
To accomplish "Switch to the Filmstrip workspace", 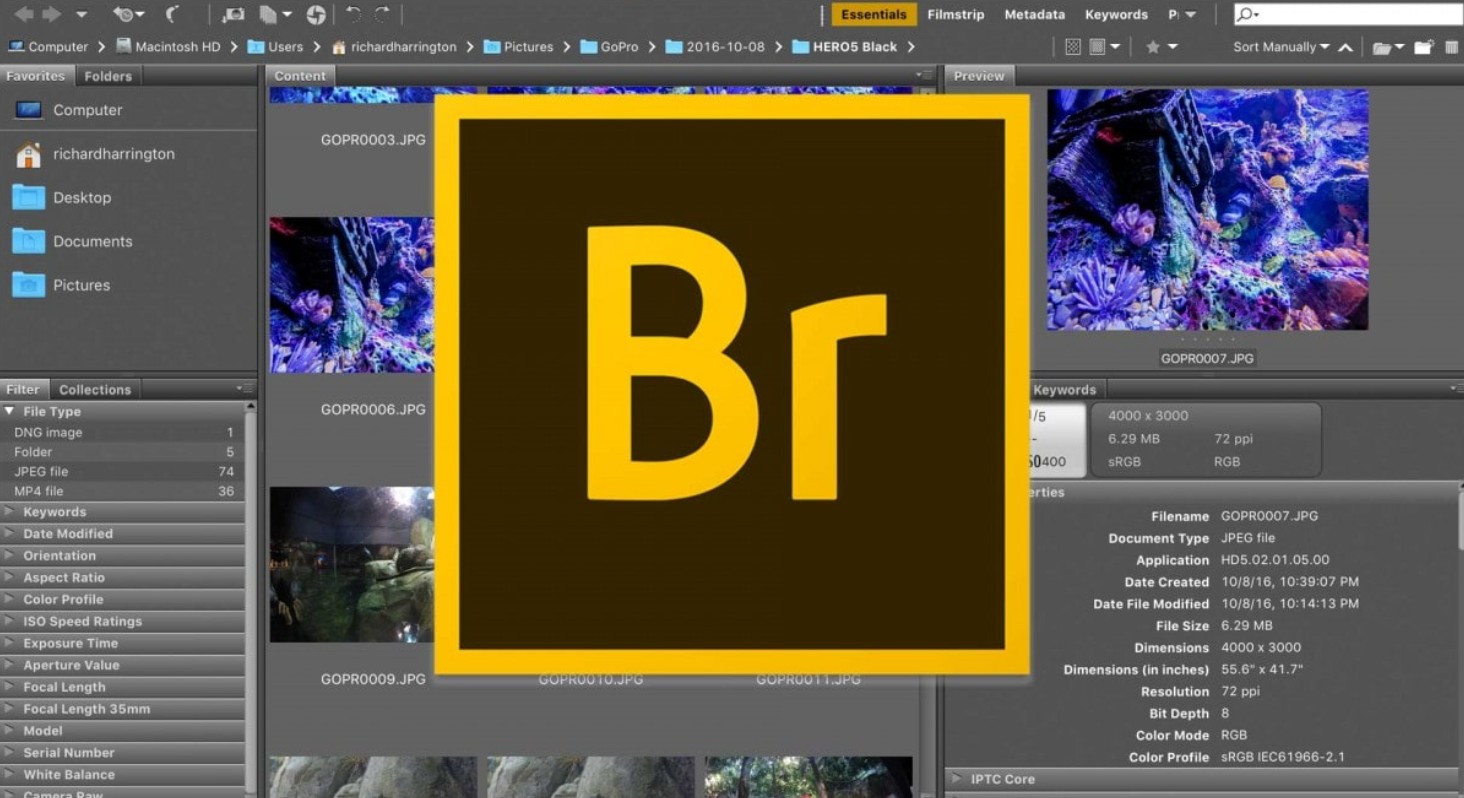I will [x=956, y=15].
